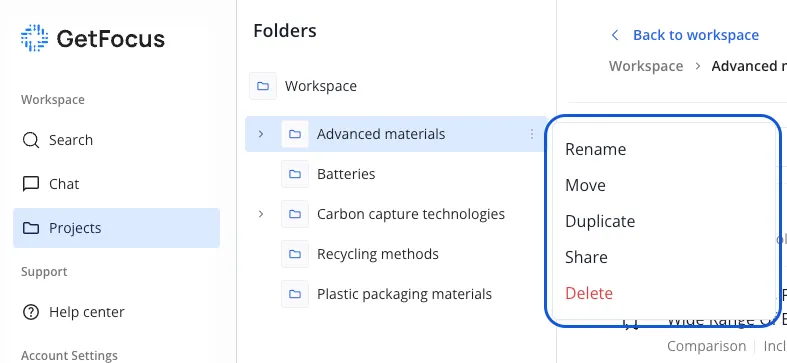The height and width of the screenshot is (363, 787).
Task: Open the three-dot menu for Advanced materials
Action: (532, 134)
